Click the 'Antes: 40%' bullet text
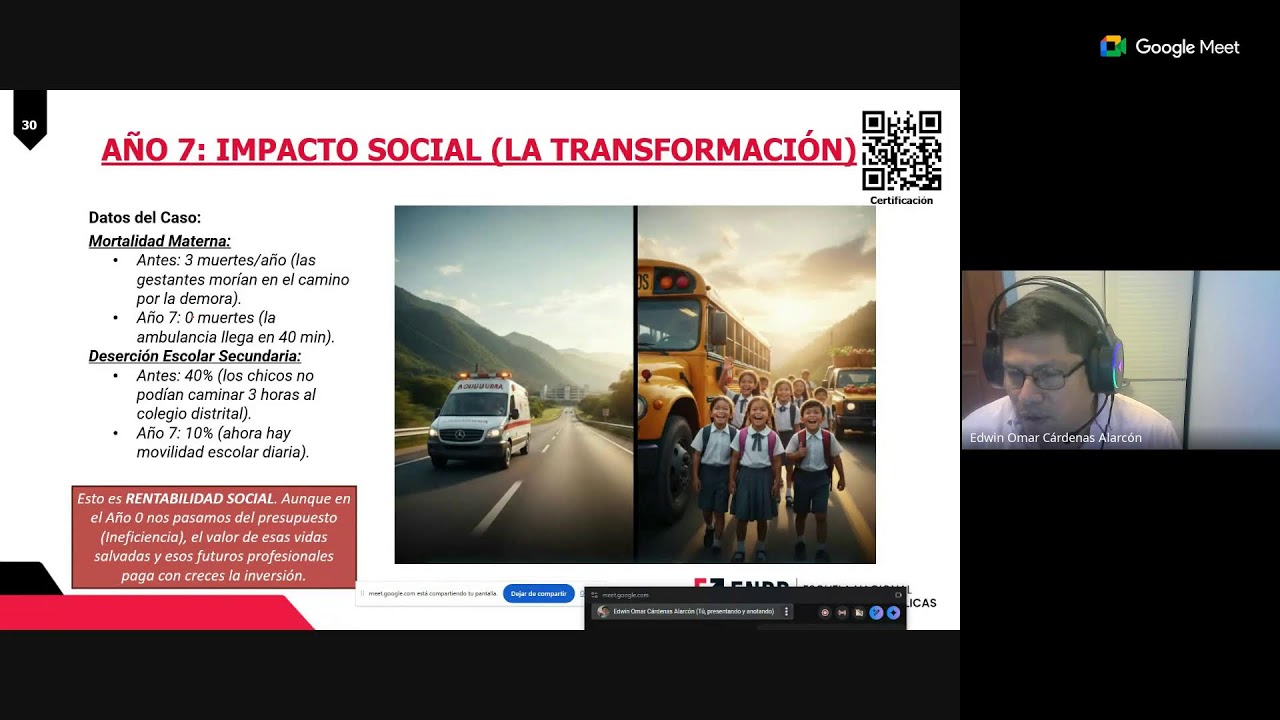1280x720 pixels. 225,394
